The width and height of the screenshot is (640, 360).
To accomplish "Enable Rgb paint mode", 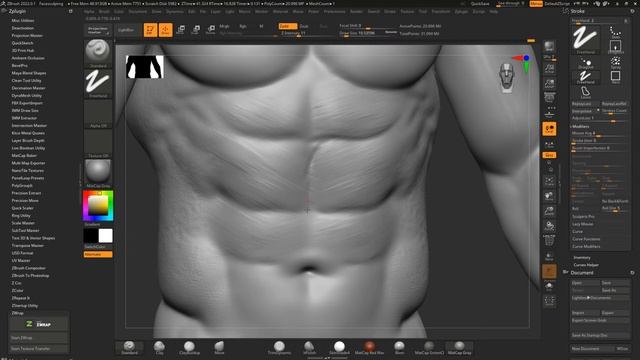I will (242, 26).
